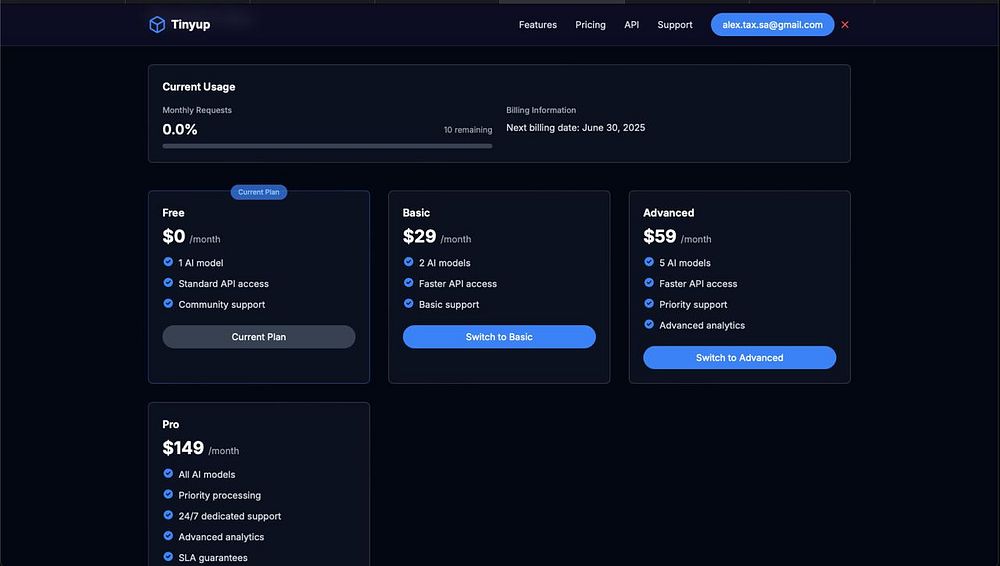The image size is (1000, 566).
Task: Click the Switch to Advanced button
Action: [740, 357]
